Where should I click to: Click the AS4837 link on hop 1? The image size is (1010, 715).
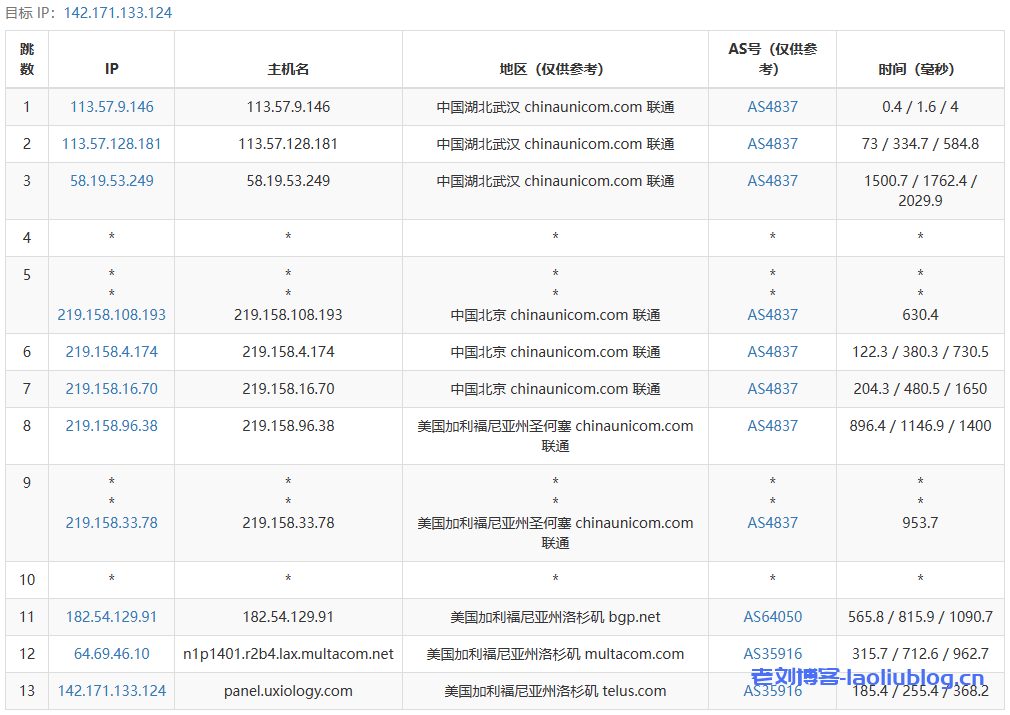pyautogui.click(x=771, y=106)
